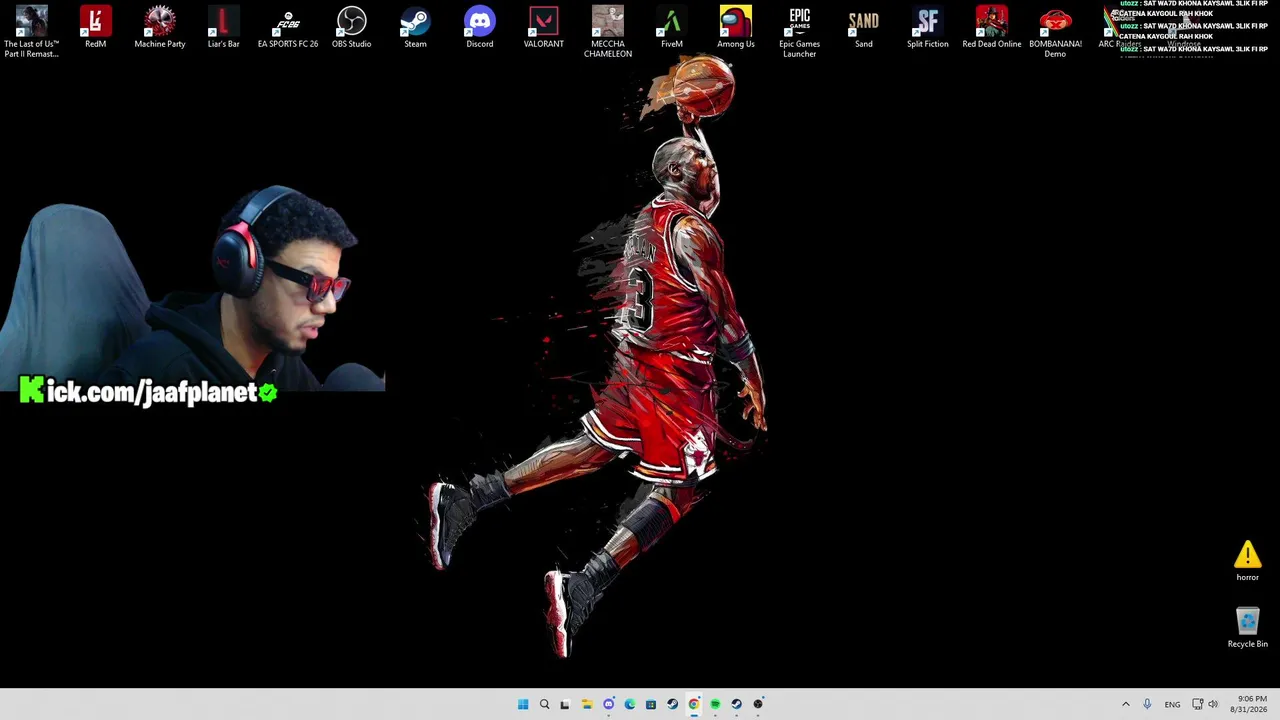Select the VALORANT desktop icon
Viewport: 1280px width, 720px height.
point(544,27)
